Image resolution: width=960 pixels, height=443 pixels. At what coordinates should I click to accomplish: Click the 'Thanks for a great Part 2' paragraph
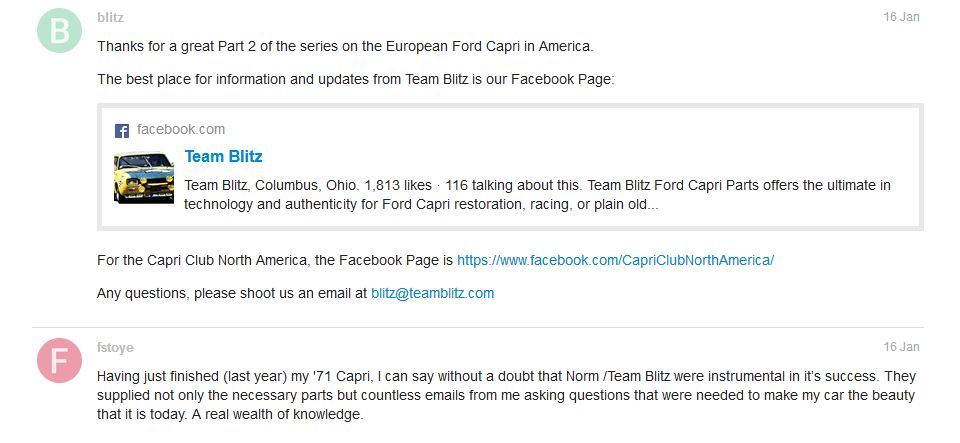click(345, 47)
